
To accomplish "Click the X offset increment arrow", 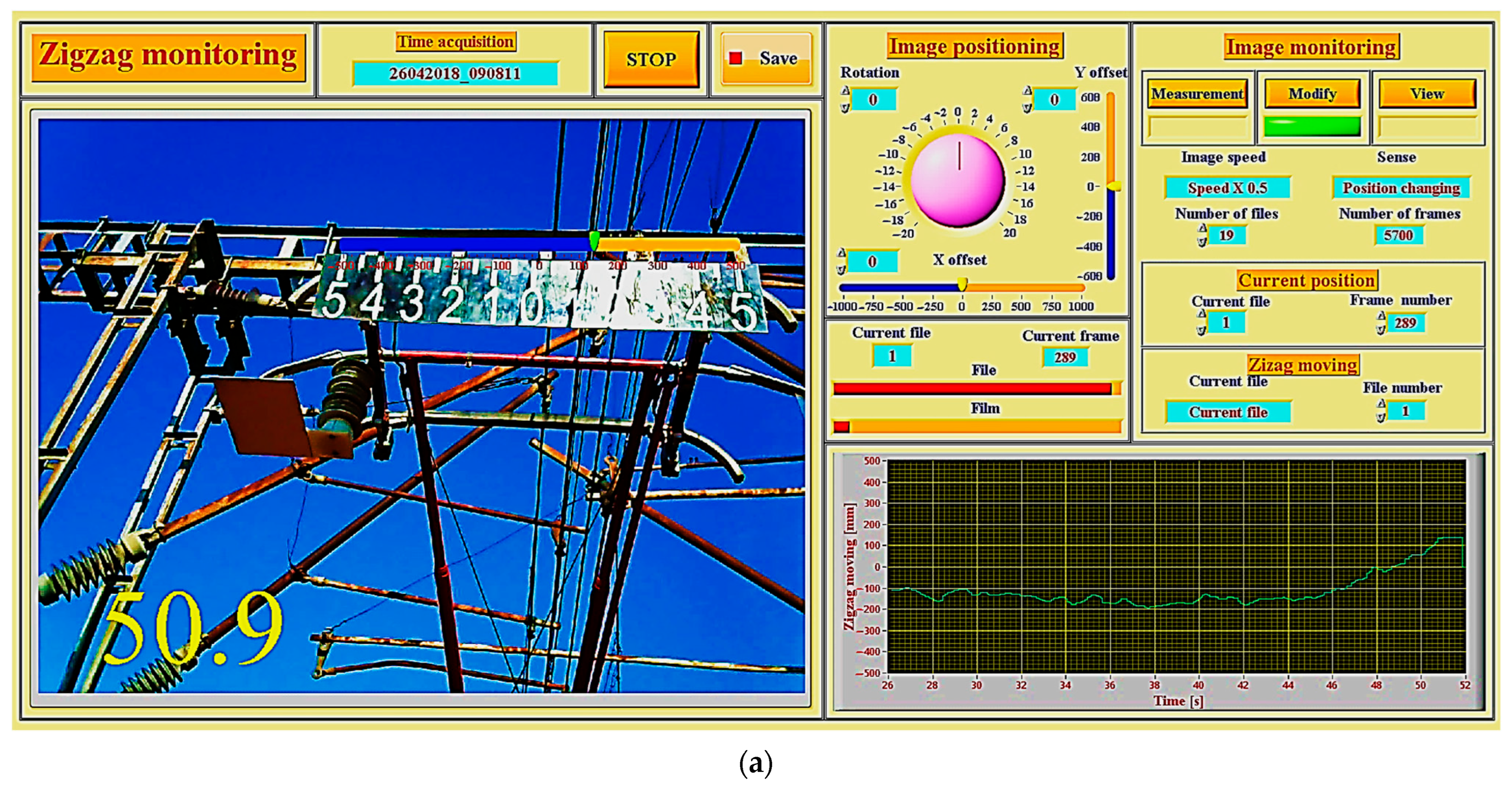I will (x=842, y=253).
